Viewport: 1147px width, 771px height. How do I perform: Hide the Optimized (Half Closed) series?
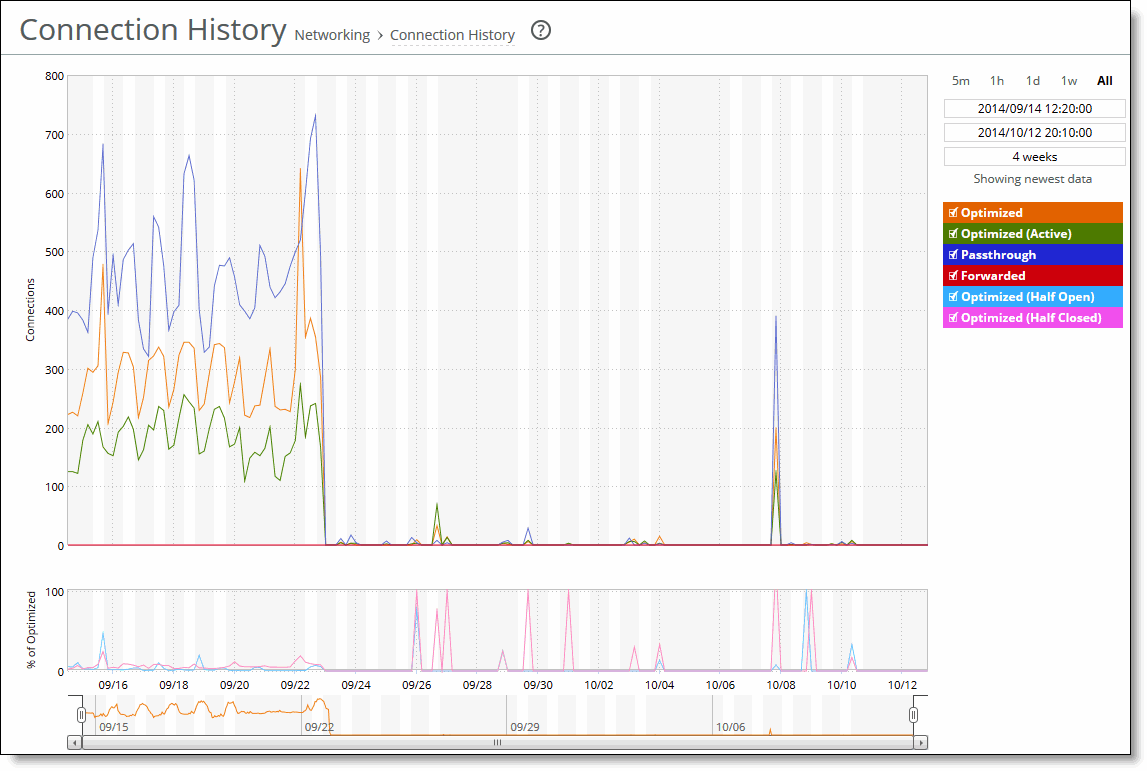[x=952, y=317]
